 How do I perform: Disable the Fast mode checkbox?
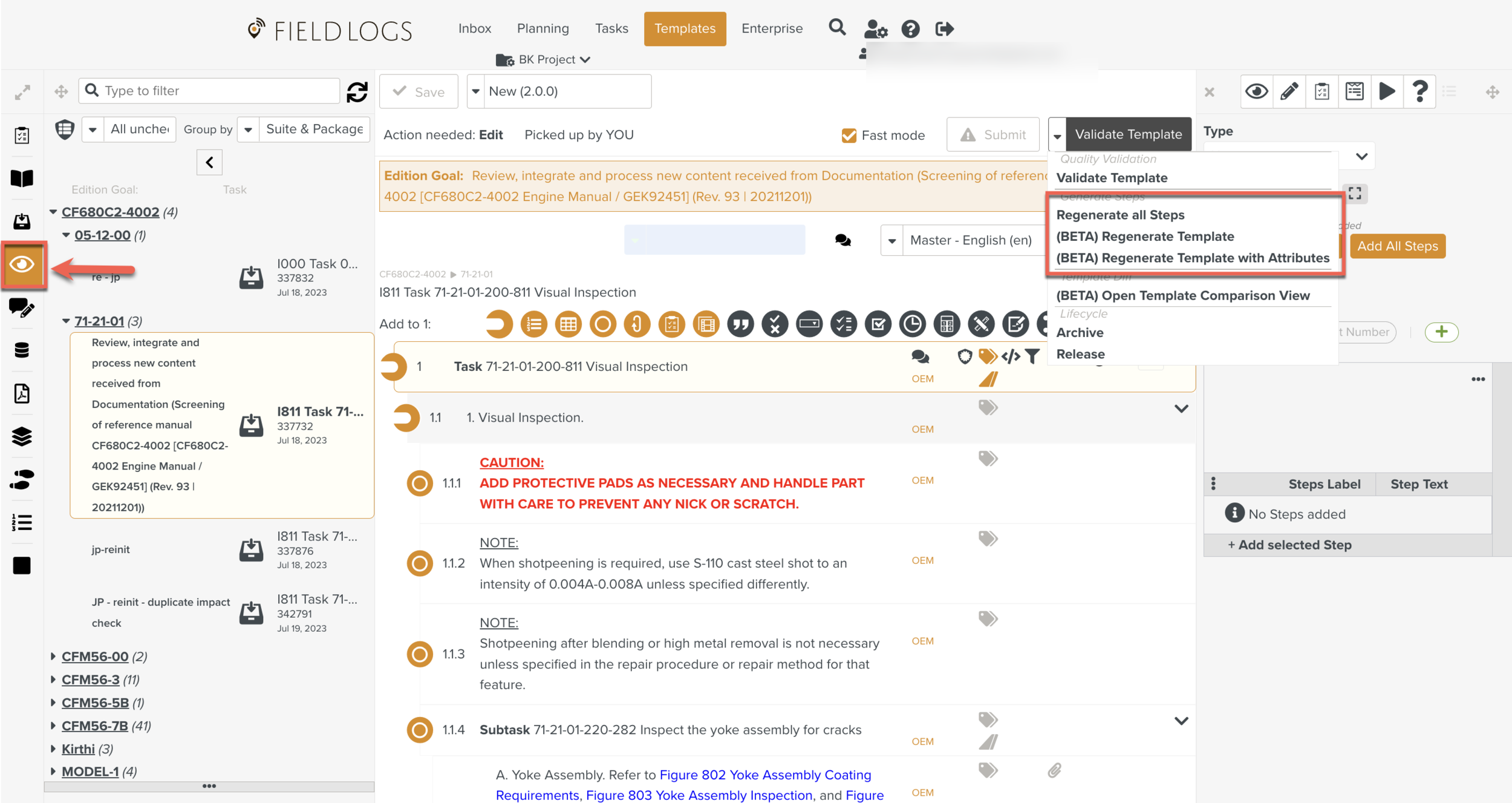[x=849, y=135]
